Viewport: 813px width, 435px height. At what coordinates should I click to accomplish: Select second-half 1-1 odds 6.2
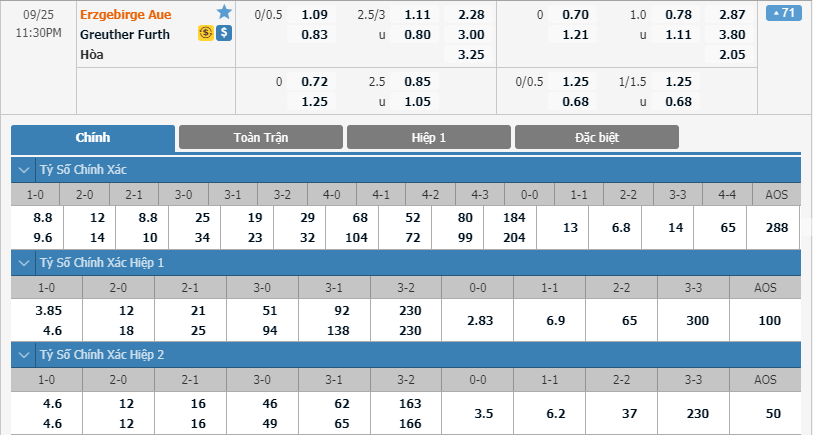click(x=555, y=414)
